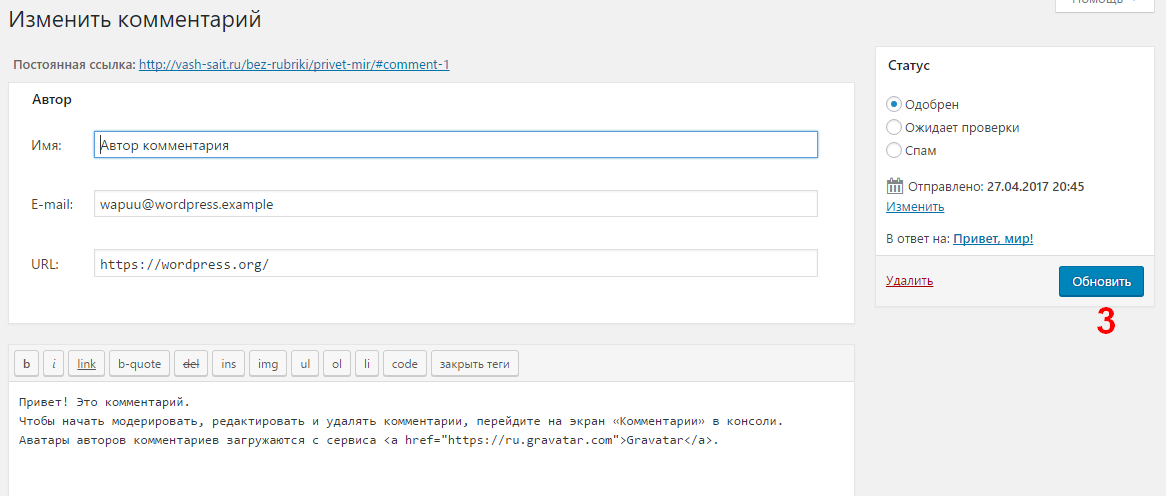Click the red 'Удалить' link
This screenshot has width=1166, height=496.
[x=909, y=281]
